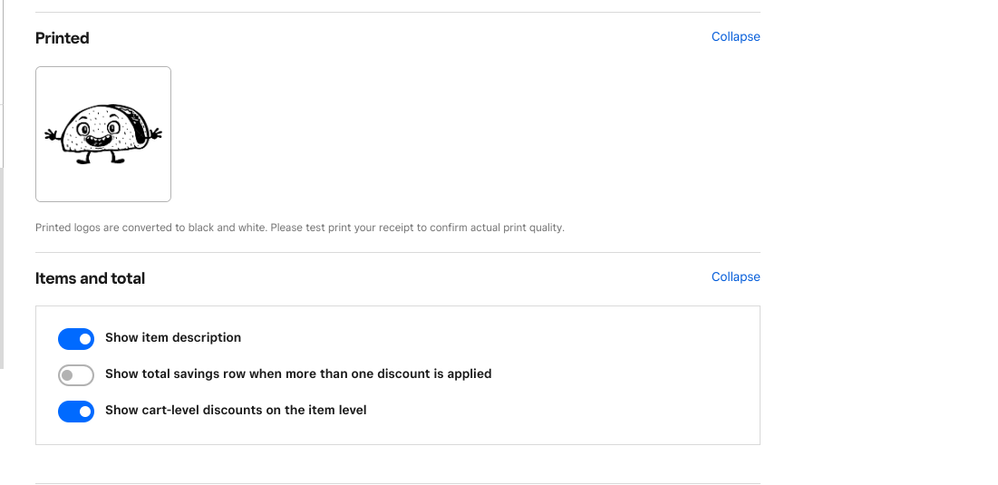Select the Printed section heading
The width and height of the screenshot is (998, 485).
[62, 38]
